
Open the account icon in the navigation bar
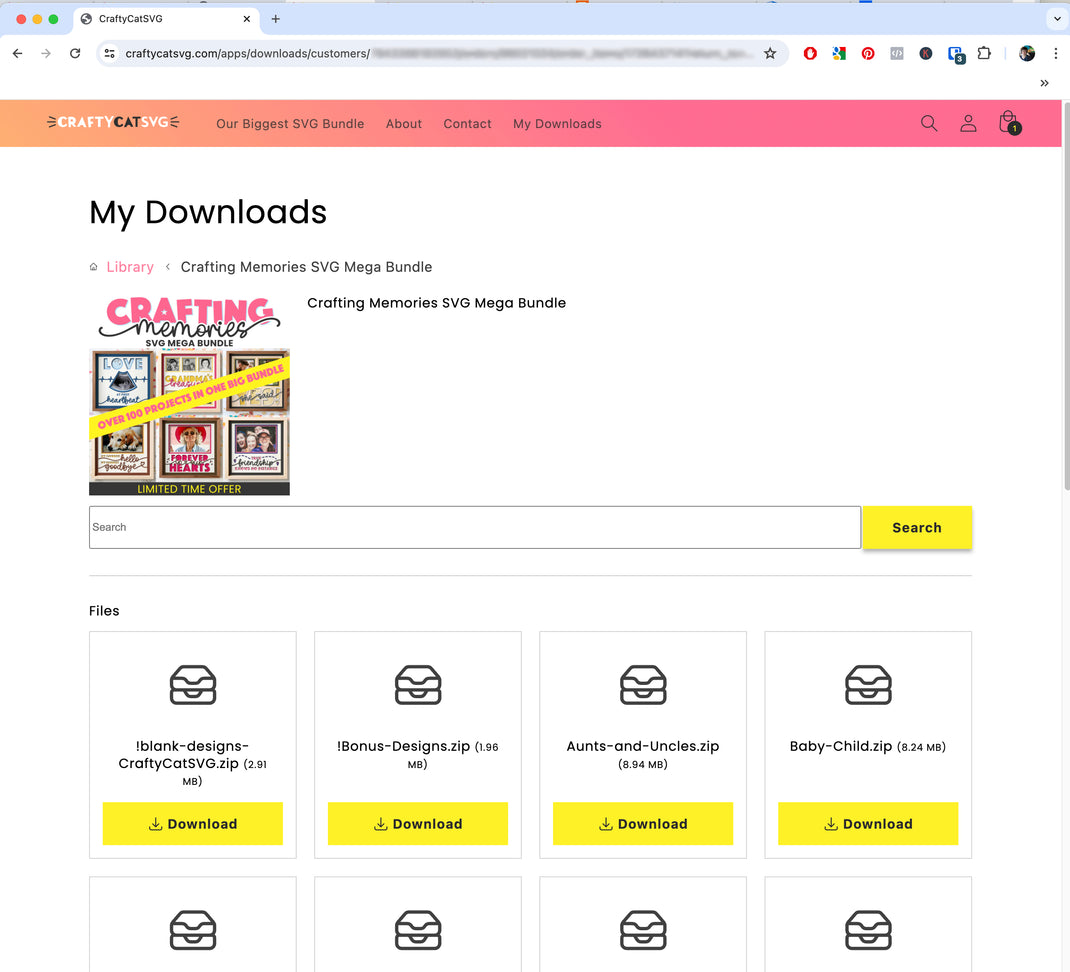pyautogui.click(x=968, y=123)
